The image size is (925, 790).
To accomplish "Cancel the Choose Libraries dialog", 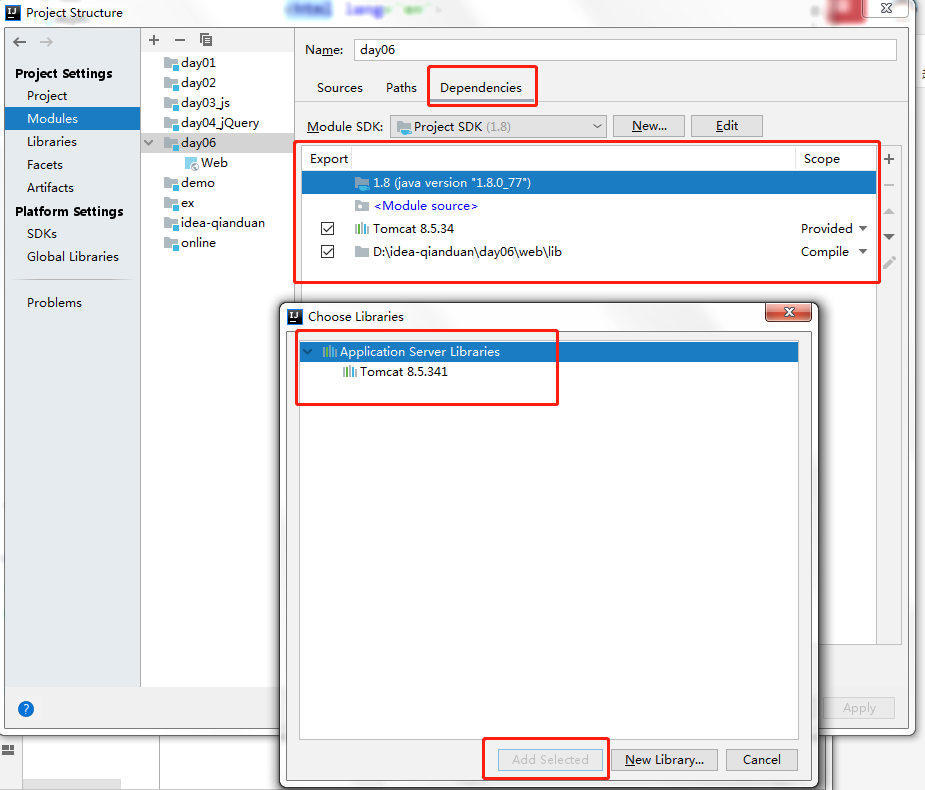I will click(x=762, y=760).
